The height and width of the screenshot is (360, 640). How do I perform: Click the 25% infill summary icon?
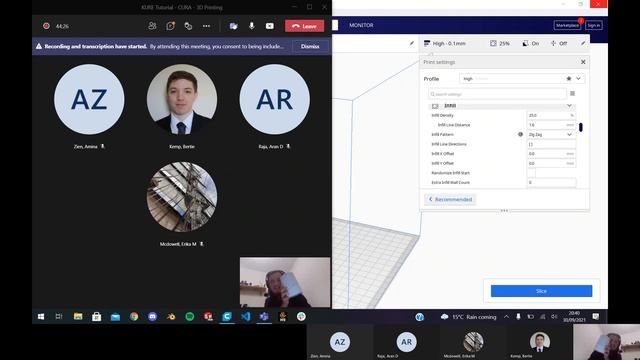500,43
